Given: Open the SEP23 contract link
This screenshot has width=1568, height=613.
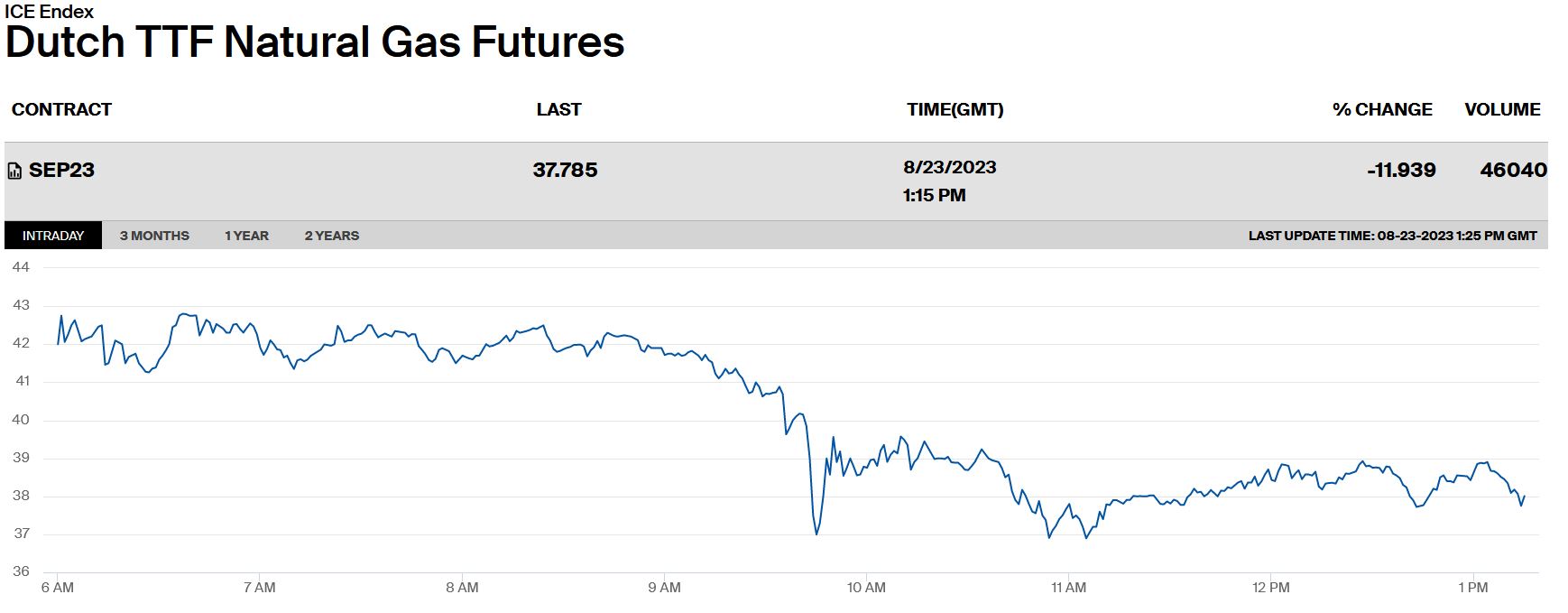Looking at the screenshot, I should (61, 170).
